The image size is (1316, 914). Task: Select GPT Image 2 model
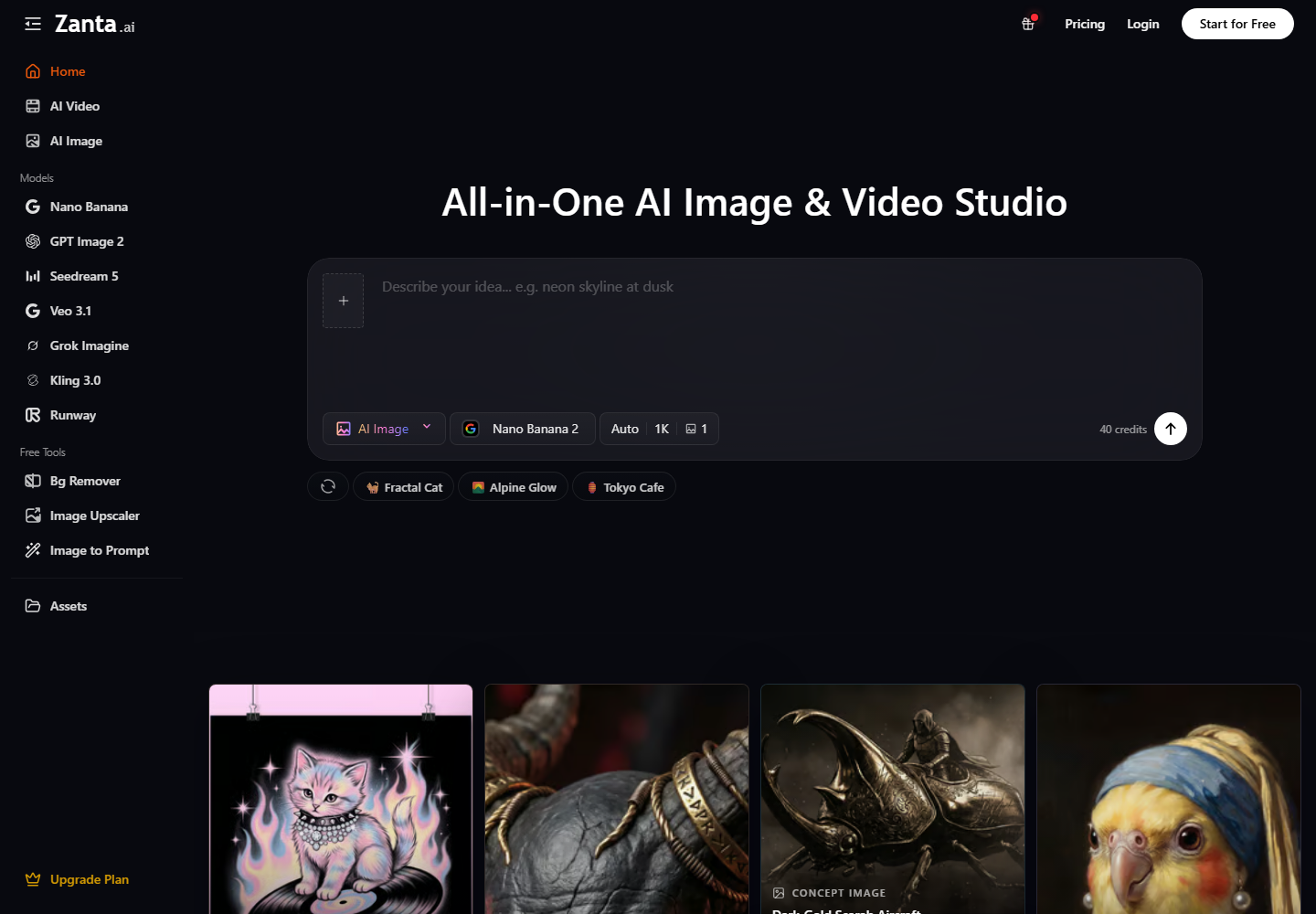pos(97,241)
